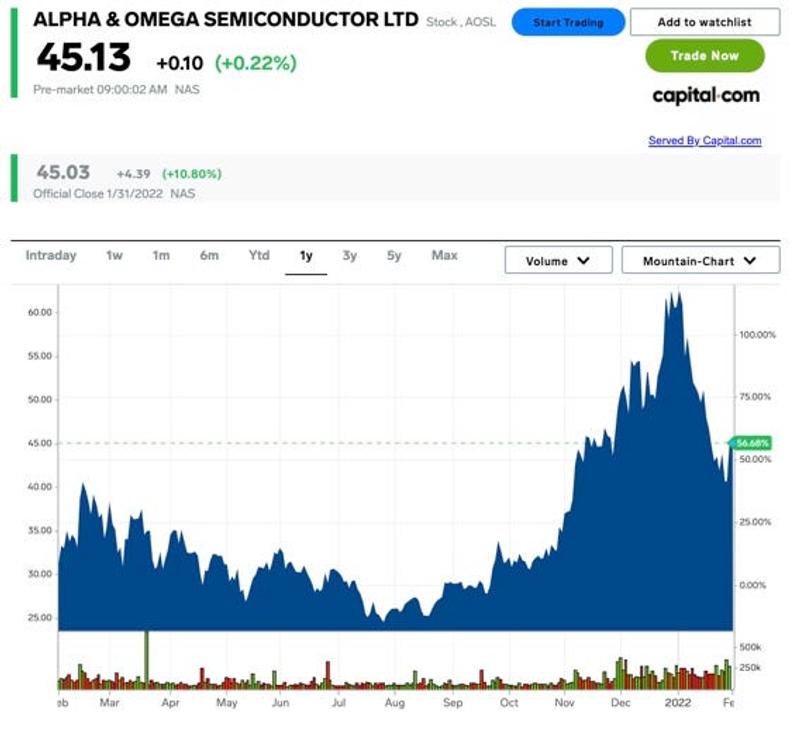Select the Max chart range
Screen dimensions: 800x739
(444, 255)
